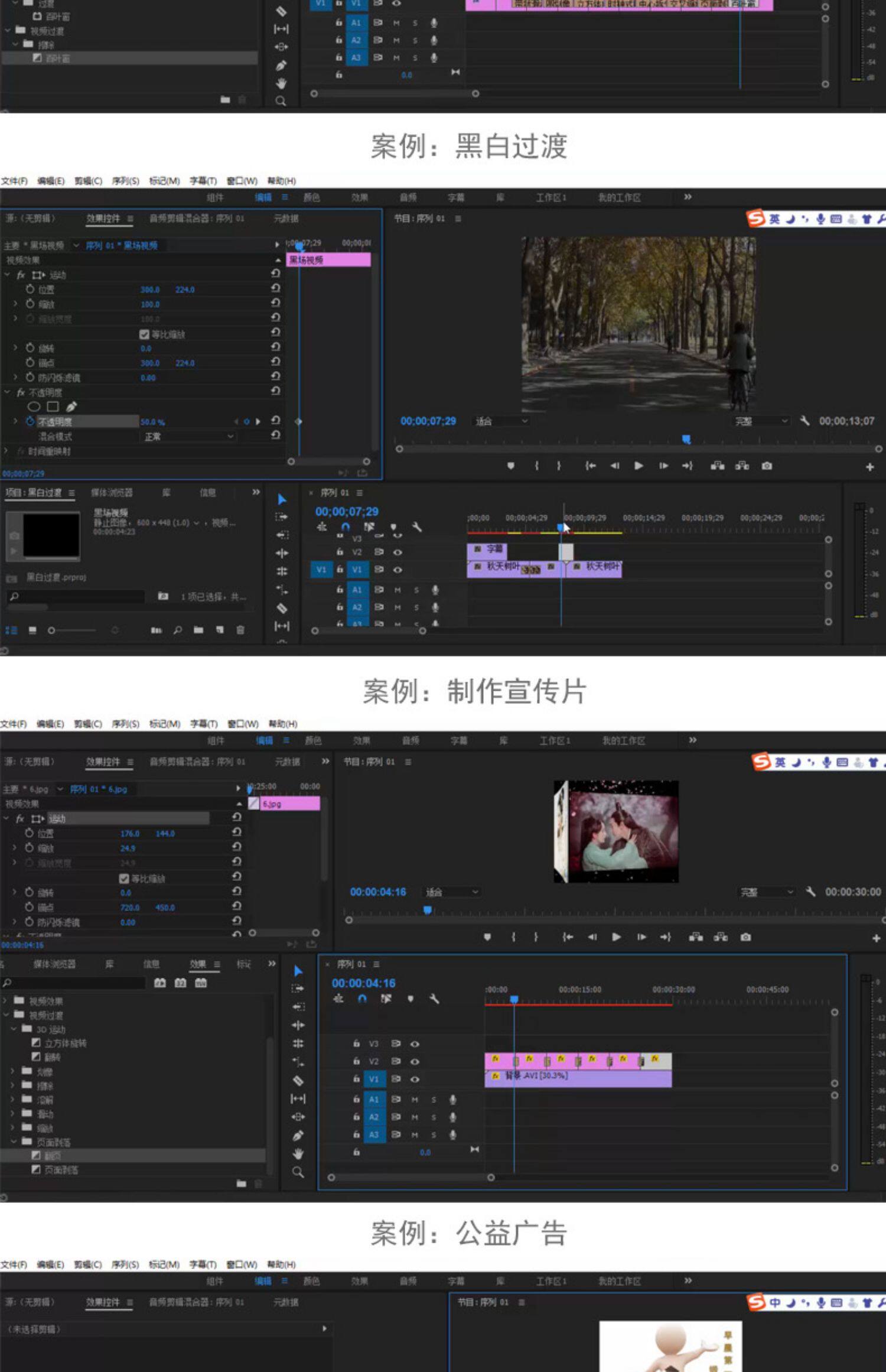Pick the Pen tool in 制作宣传片 screenshot
Image resolution: width=886 pixels, height=1372 pixels.
(x=298, y=1135)
